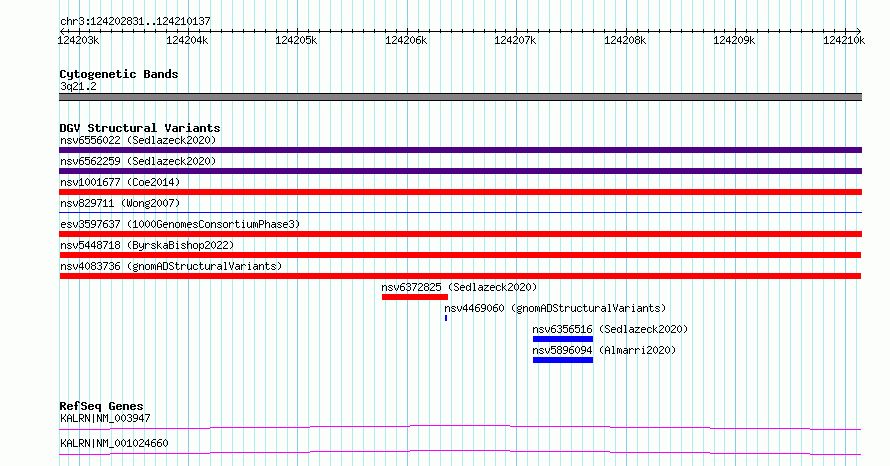The image size is (890, 466).
Task: Select the KALRN|NM_001024660 magenta gene track
Action: tap(460, 452)
